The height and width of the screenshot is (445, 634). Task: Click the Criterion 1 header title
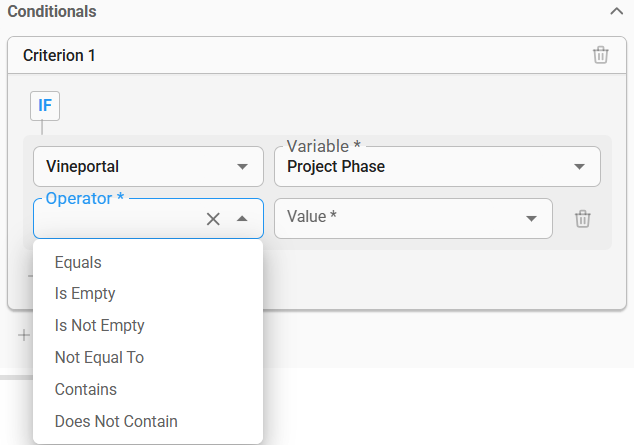point(59,55)
